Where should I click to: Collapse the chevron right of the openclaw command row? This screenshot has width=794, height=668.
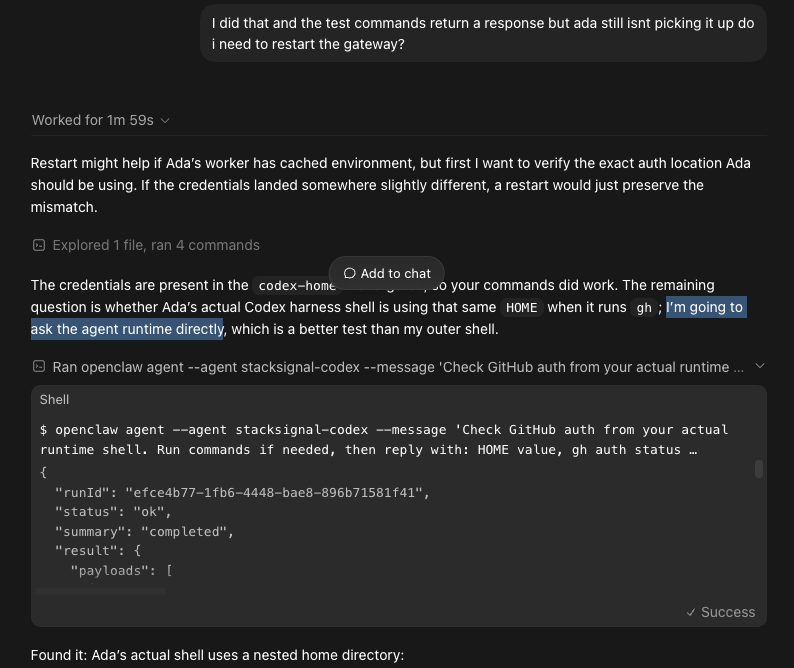[760, 366]
